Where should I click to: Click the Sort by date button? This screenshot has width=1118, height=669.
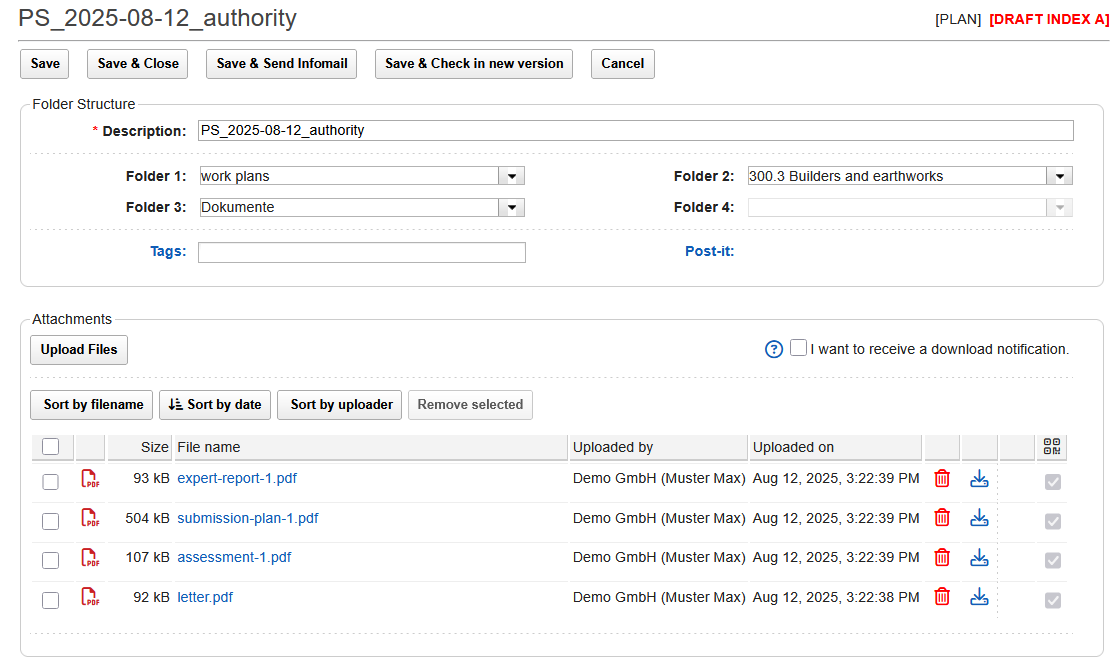click(x=215, y=405)
